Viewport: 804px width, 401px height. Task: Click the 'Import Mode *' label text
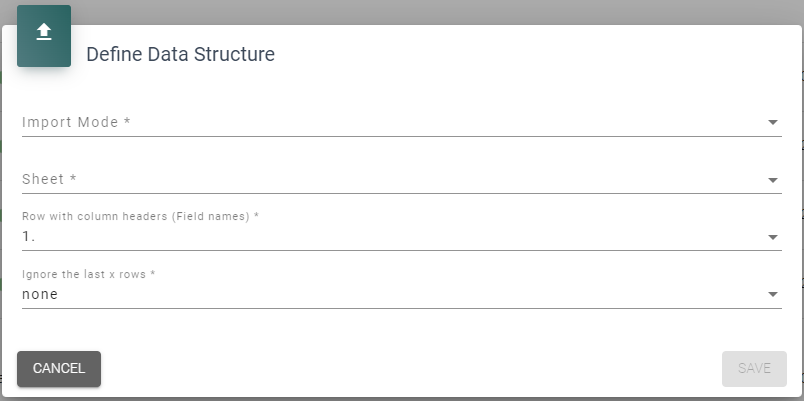pos(76,122)
